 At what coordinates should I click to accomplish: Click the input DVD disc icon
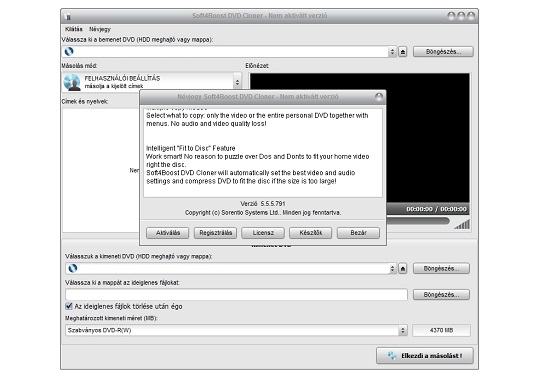click(69, 52)
